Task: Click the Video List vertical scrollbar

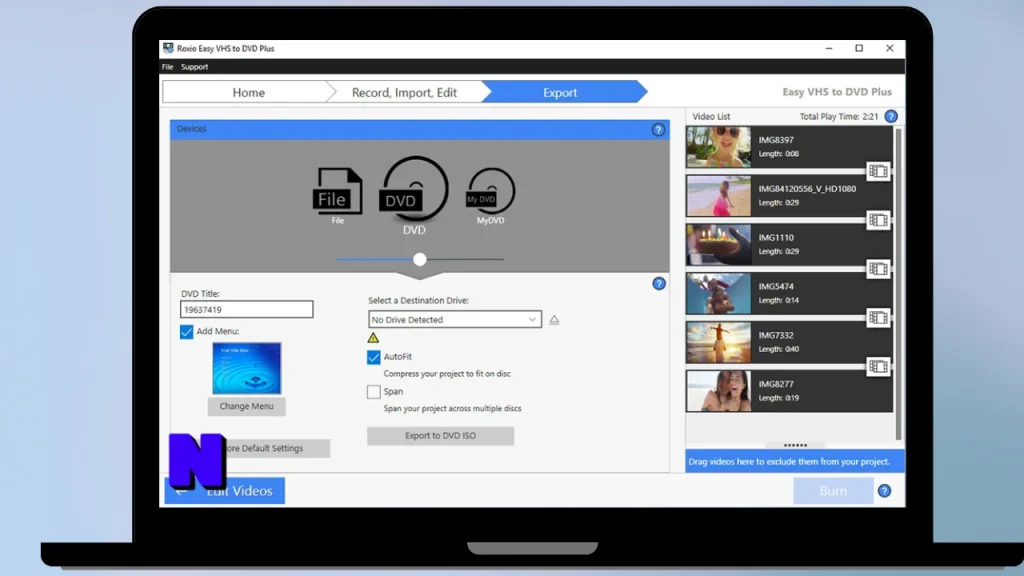Action: click(x=899, y=284)
